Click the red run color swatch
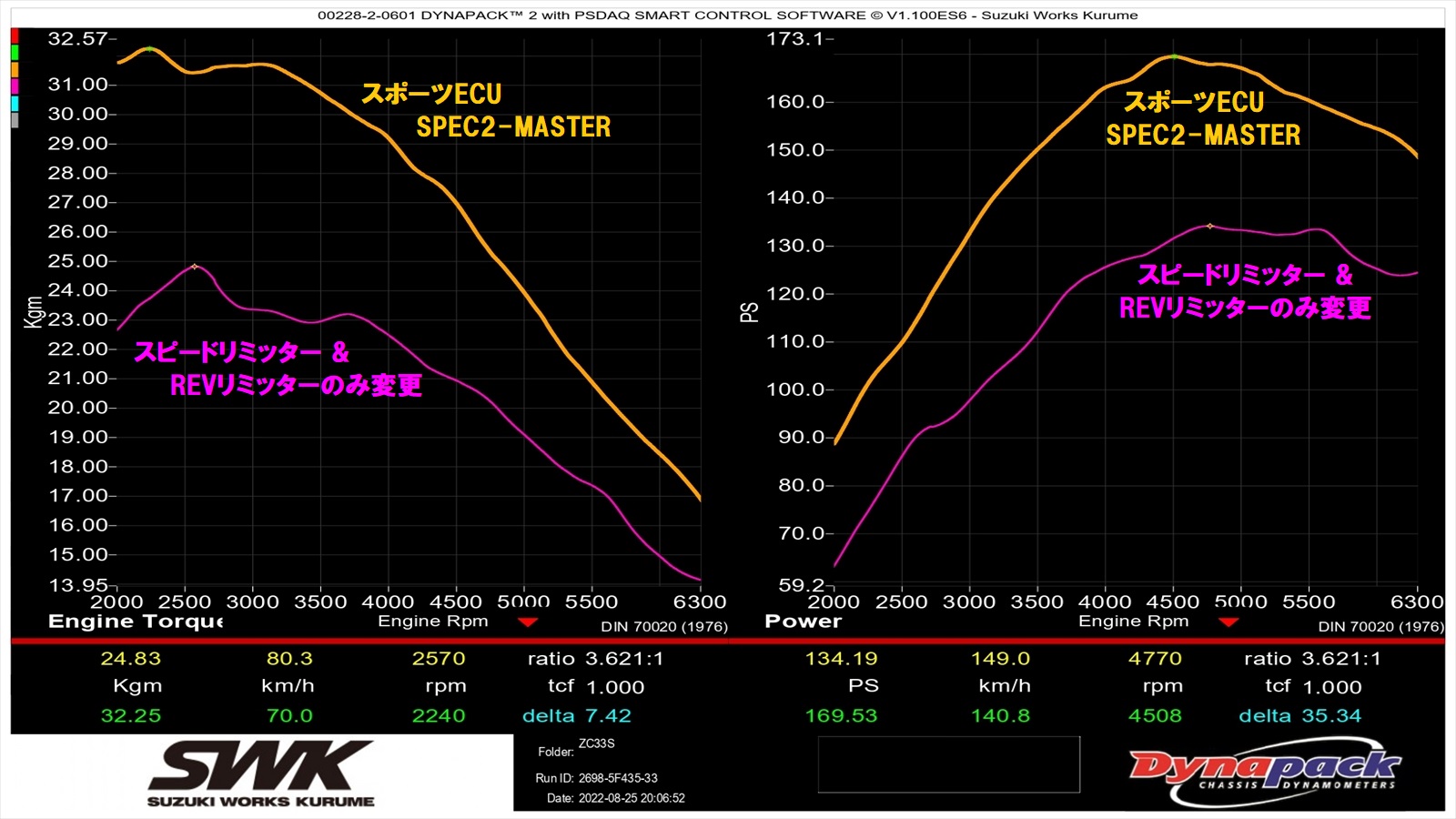The image size is (1456, 819). tap(15, 35)
